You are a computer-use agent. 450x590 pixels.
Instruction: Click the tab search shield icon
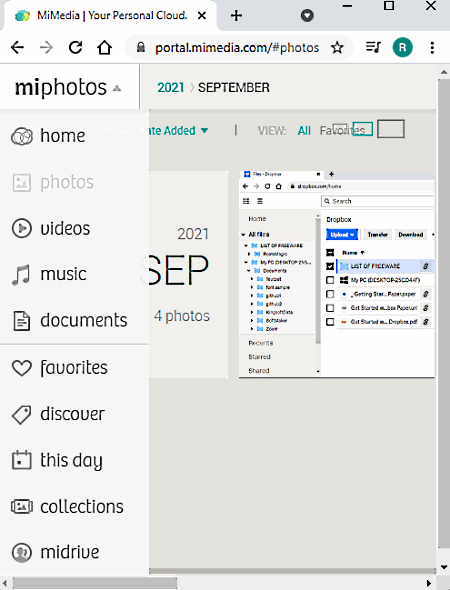[x=307, y=15]
